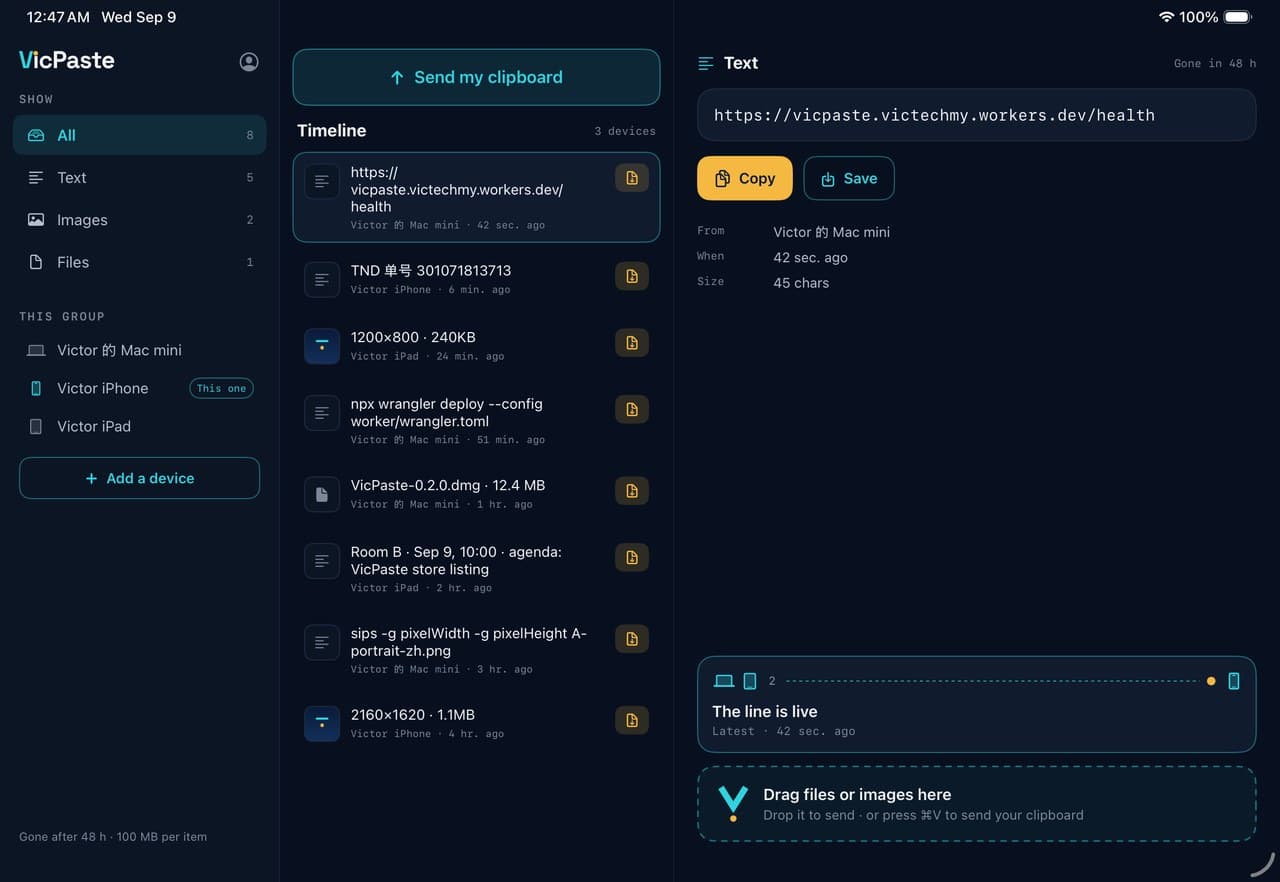This screenshot has width=1280, height=882.
Task: Open the 1200×800 · 240KB entry
Action: (477, 345)
